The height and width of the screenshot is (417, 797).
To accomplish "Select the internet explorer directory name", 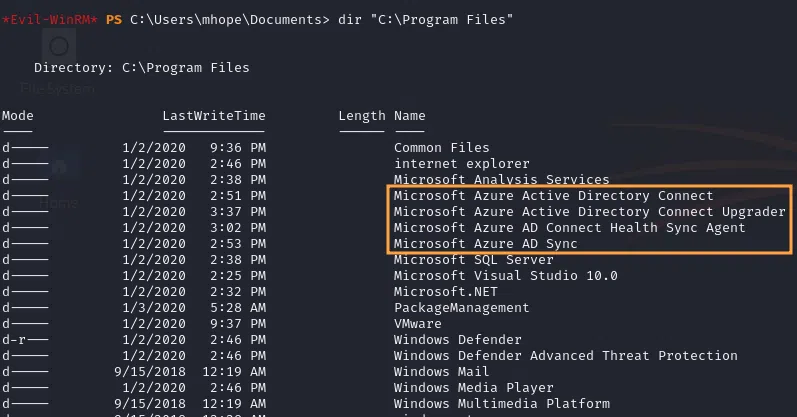I will click(x=462, y=164).
